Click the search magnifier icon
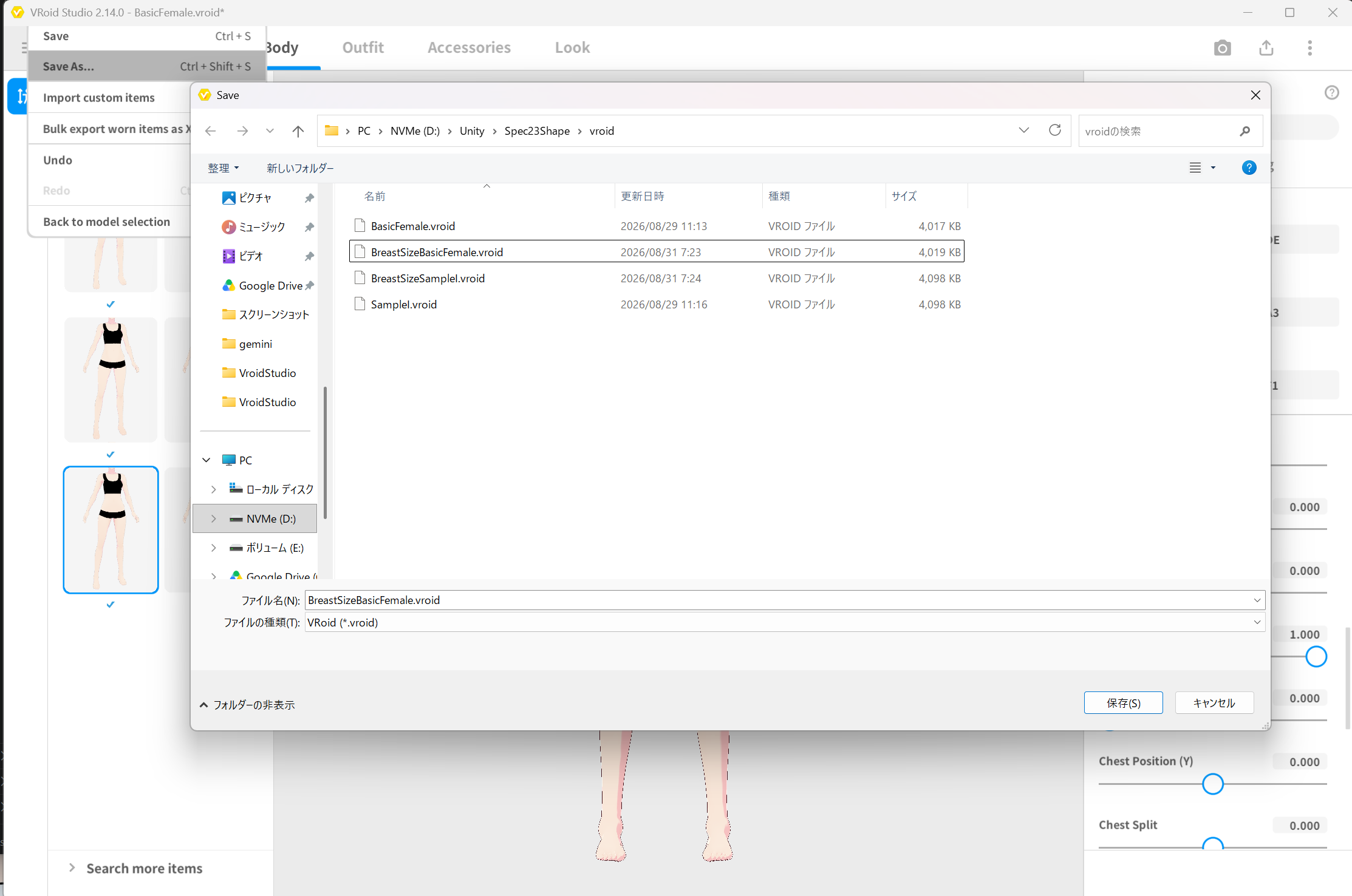Image resolution: width=1352 pixels, height=896 pixels. (x=1245, y=131)
